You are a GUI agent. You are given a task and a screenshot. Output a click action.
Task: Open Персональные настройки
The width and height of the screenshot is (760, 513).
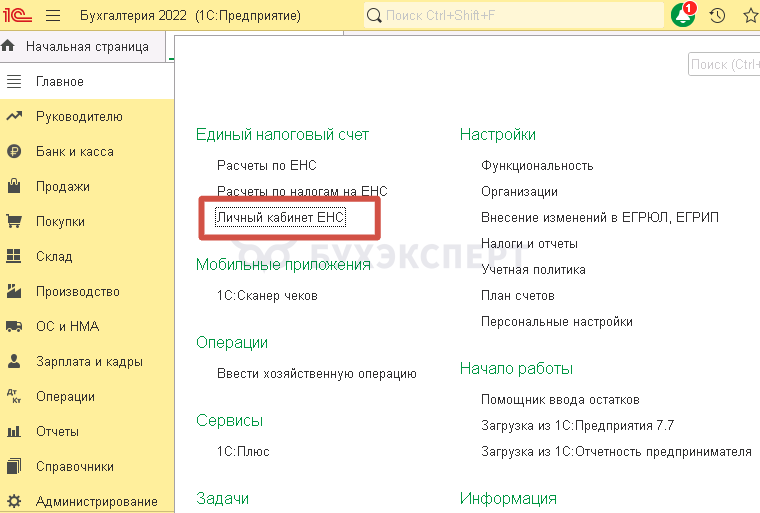pyautogui.click(x=557, y=321)
